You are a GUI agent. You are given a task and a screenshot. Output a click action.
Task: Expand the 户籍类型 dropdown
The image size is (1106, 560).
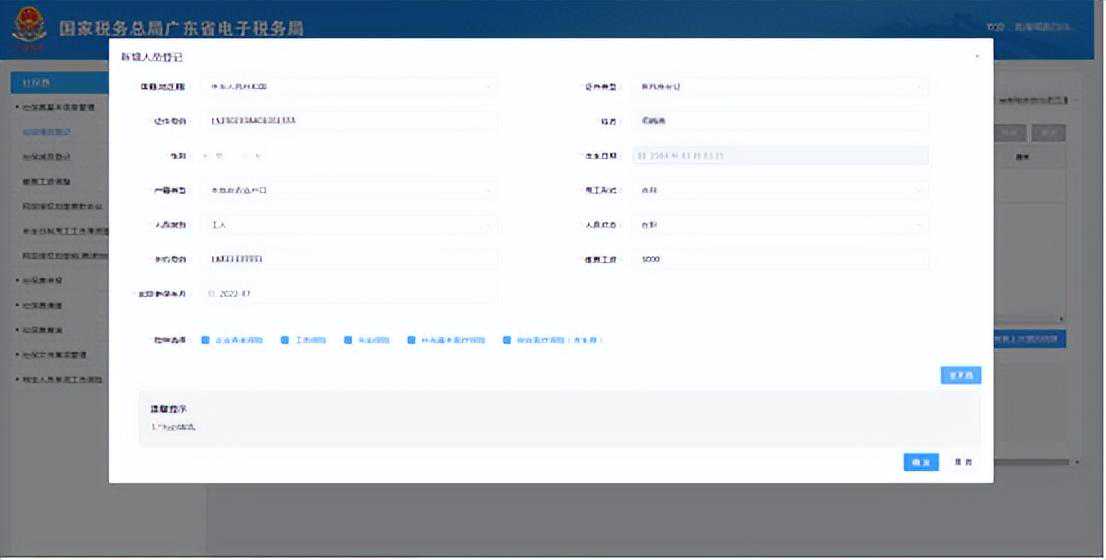[x=488, y=190]
